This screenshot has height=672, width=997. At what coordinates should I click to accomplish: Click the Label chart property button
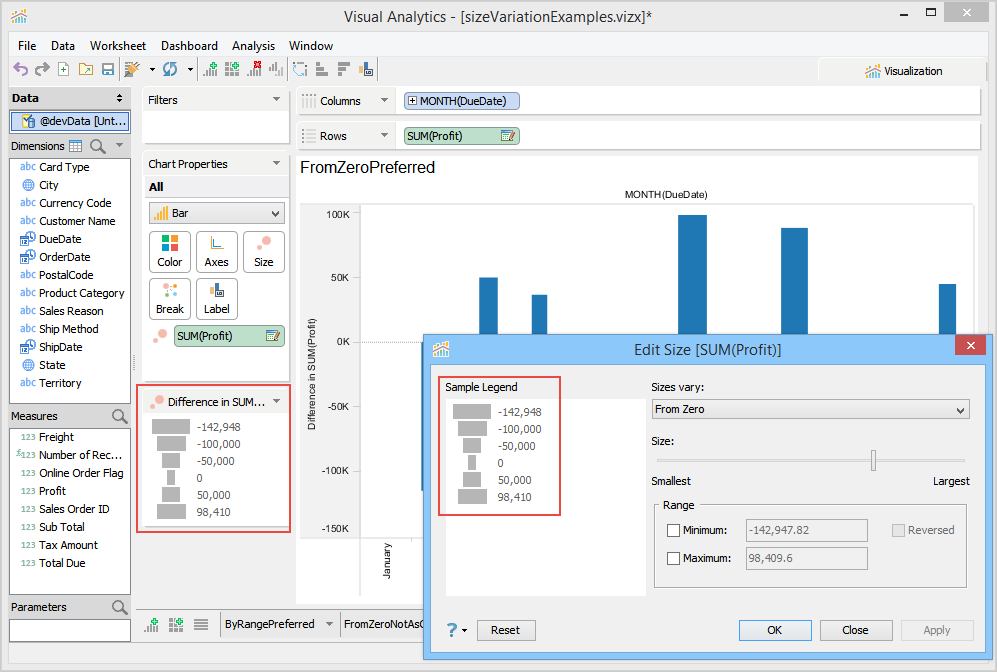[x=217, y=298]
